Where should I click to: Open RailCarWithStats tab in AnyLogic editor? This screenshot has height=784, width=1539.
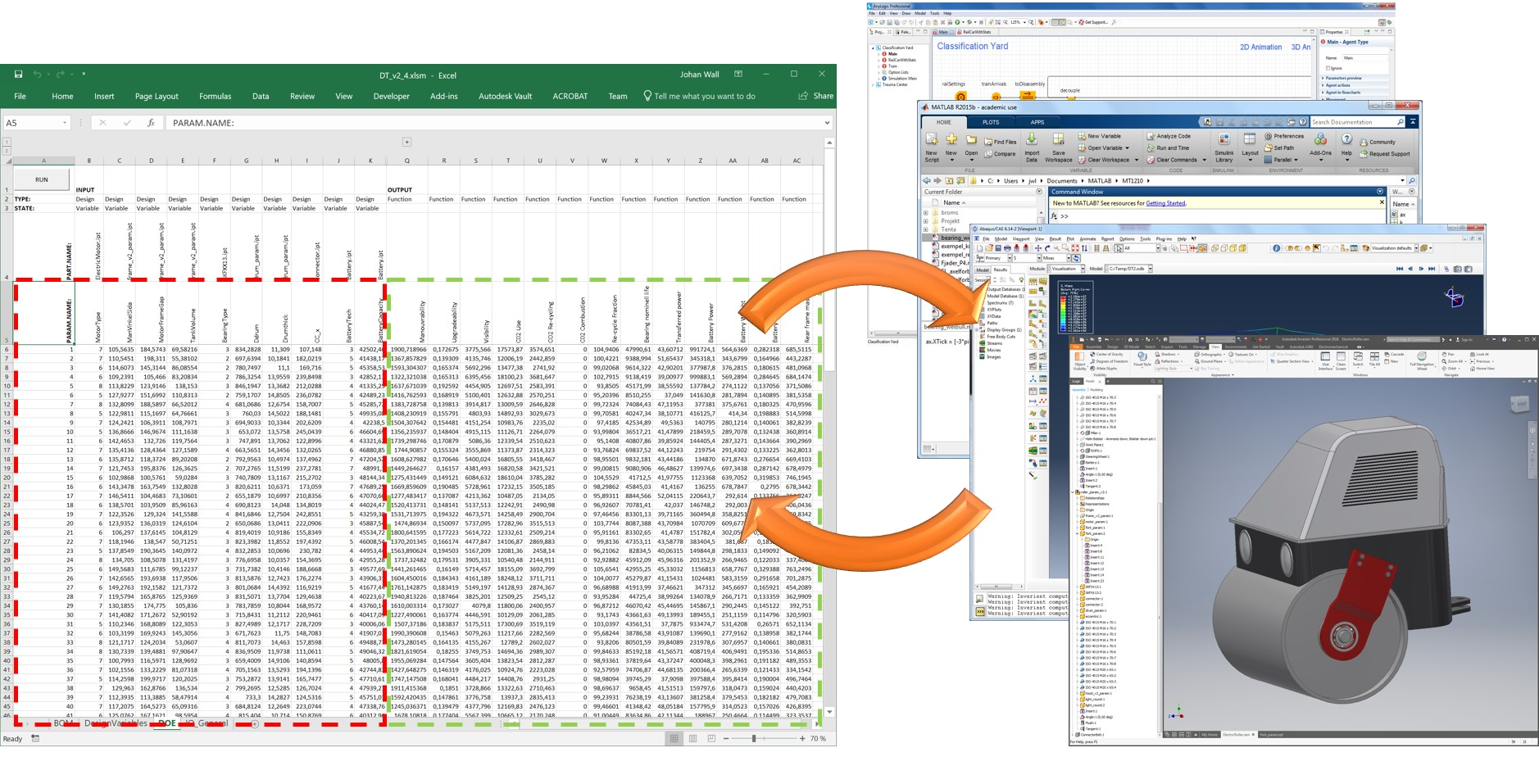[x=976, y=32]
